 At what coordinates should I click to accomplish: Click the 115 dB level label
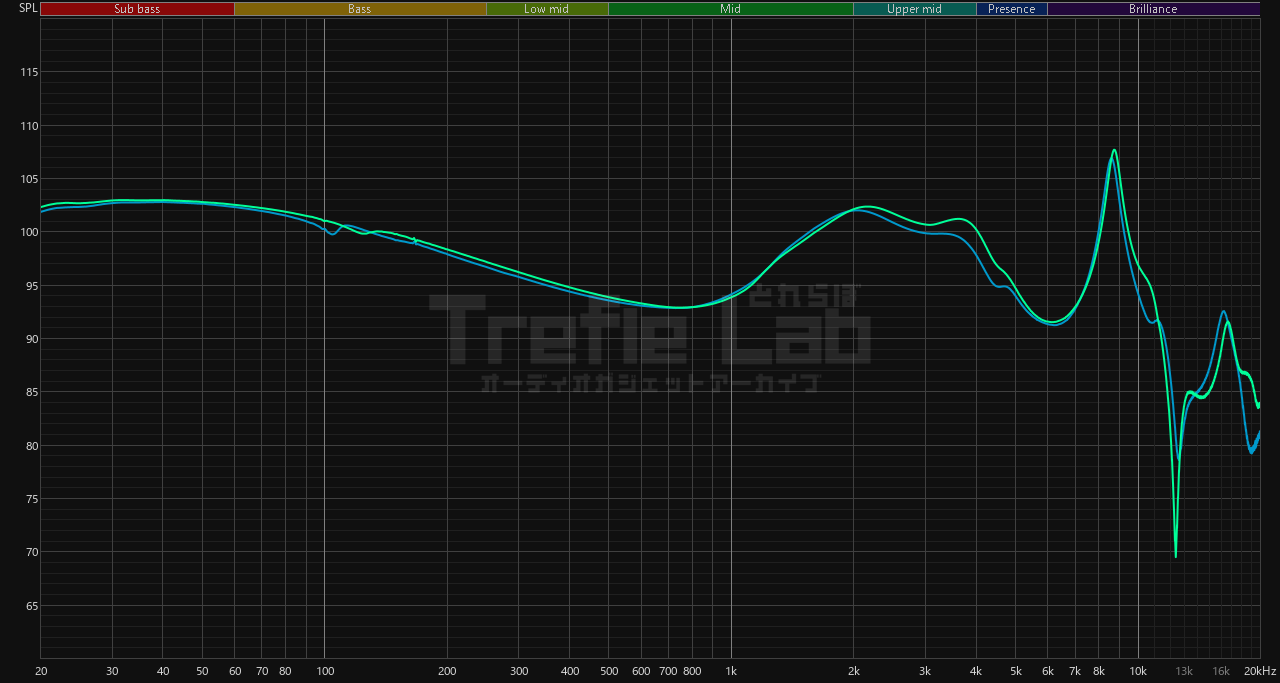pyautogui.click(x=28, y=73)
